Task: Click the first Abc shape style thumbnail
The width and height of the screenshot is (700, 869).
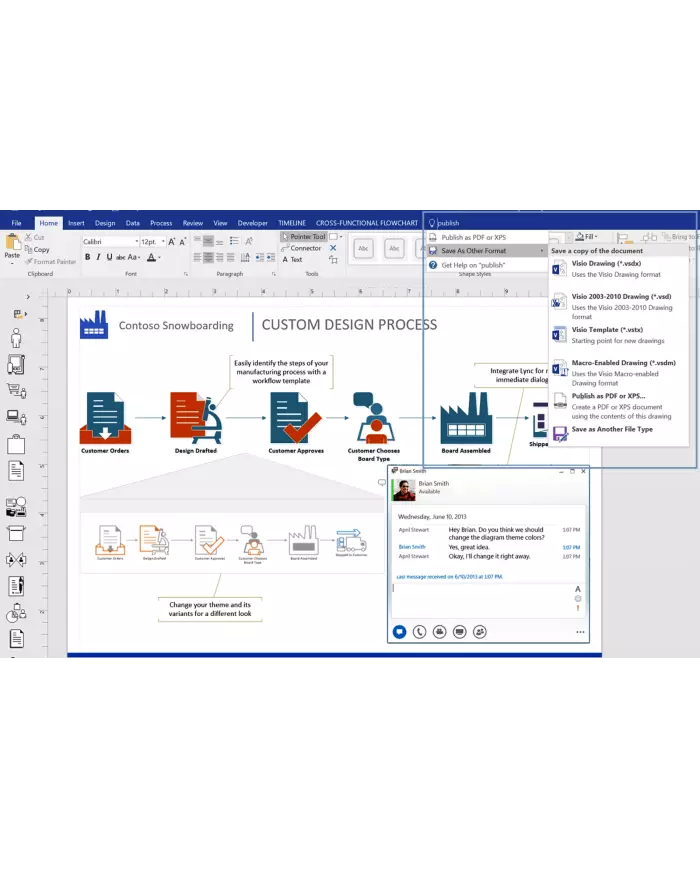Action: 364,248
